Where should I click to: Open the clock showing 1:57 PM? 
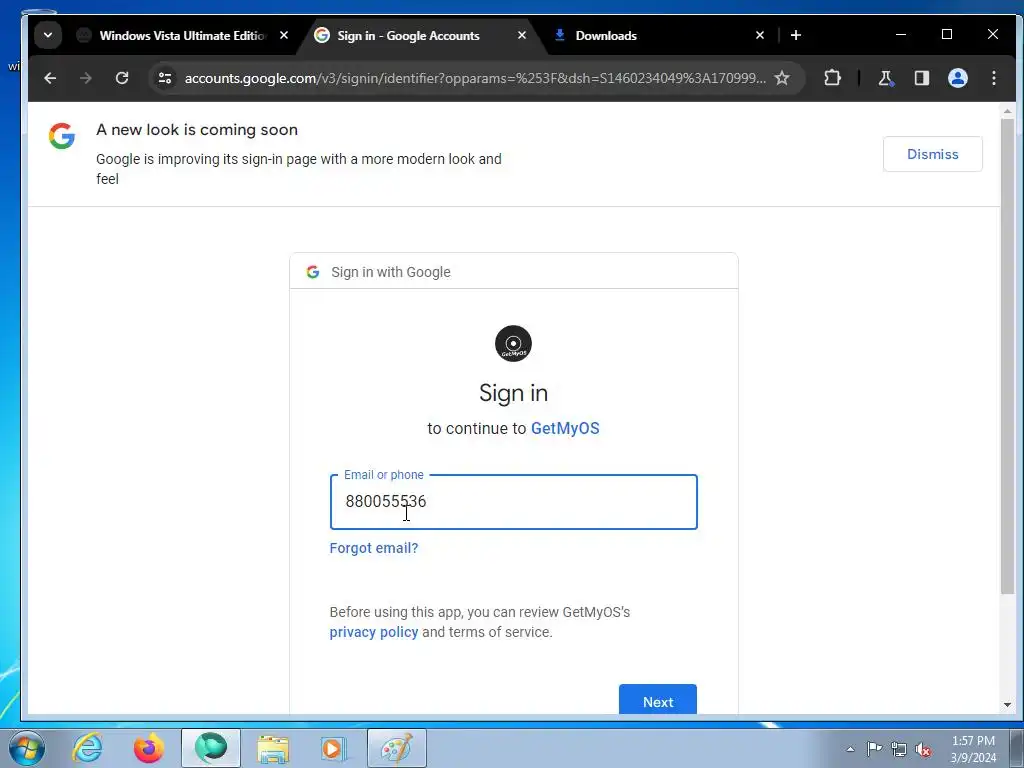tap(973, 749)
